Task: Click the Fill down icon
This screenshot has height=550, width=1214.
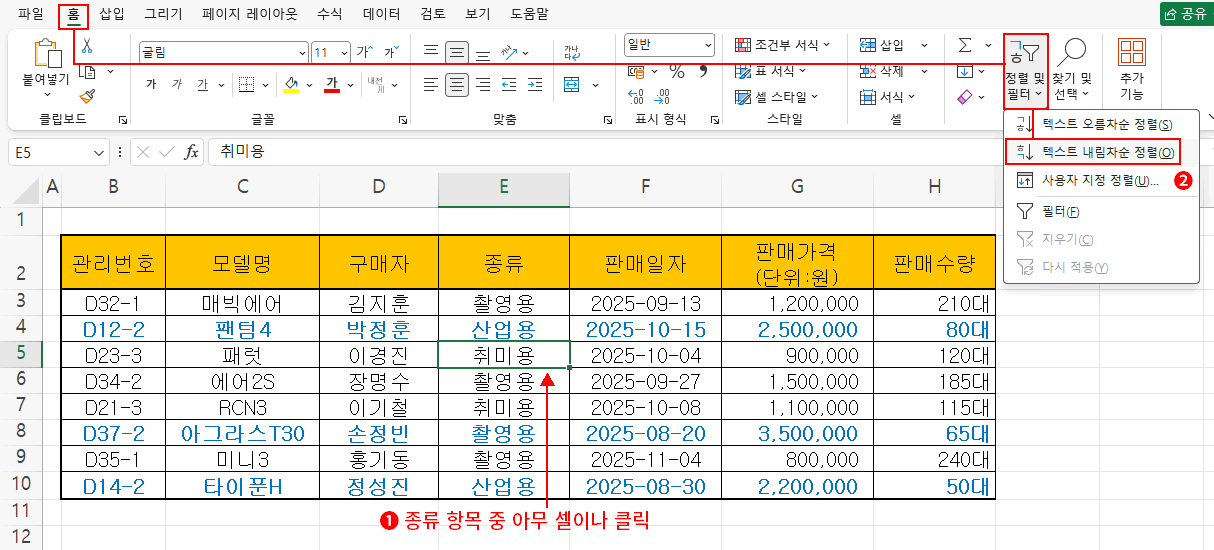Action: coord(965,71)
